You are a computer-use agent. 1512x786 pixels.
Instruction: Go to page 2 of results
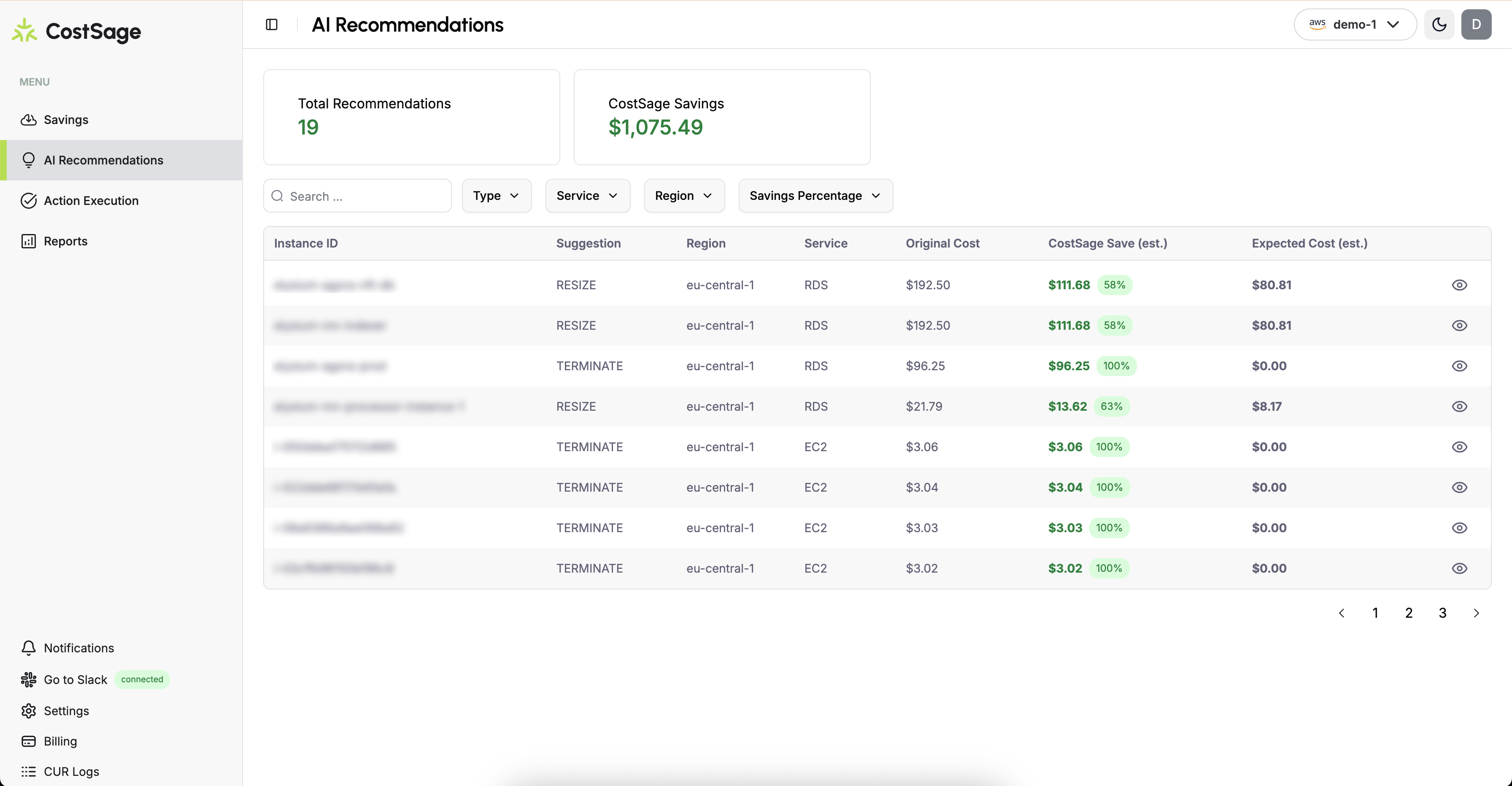click(1408, 613)
